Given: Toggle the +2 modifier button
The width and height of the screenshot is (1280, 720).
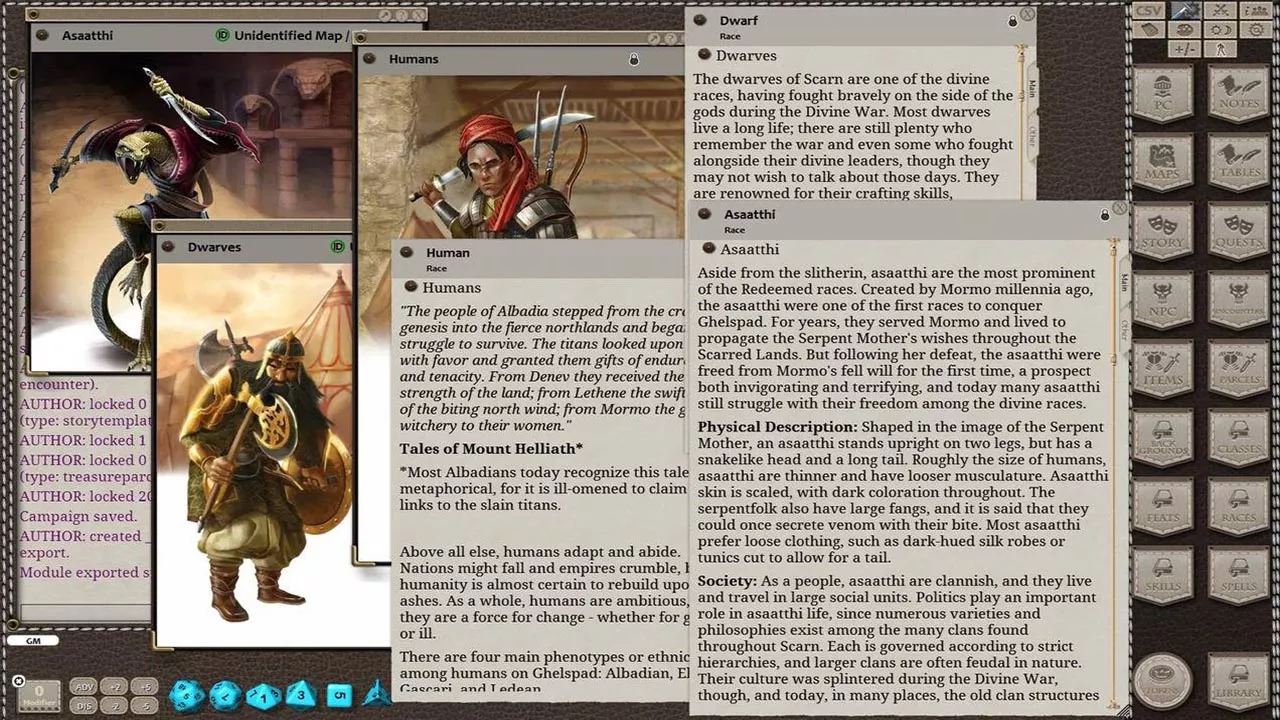Looking at the screenshot, I should (x=116, y=687).
